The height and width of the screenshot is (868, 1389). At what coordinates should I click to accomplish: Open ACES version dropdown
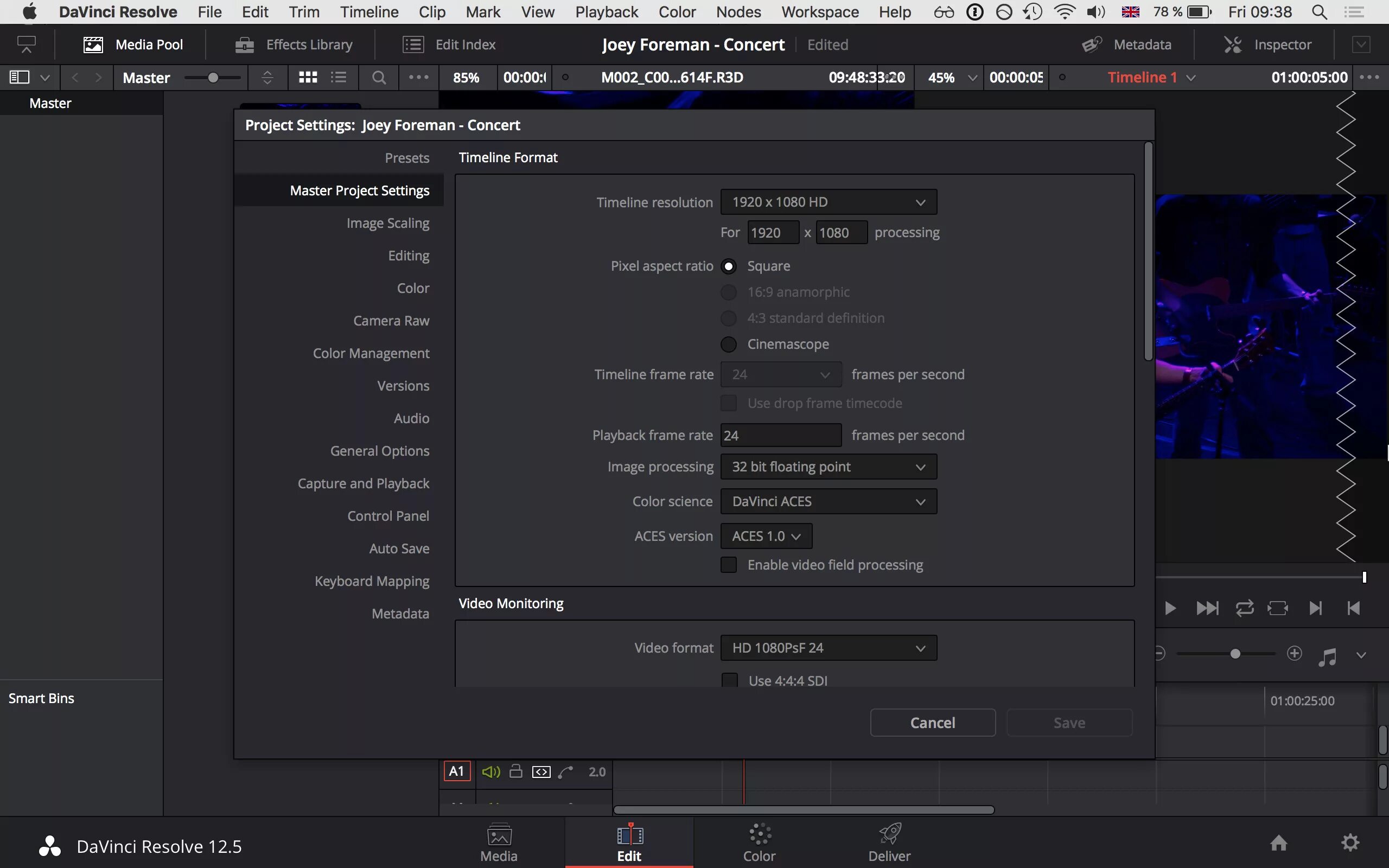[766, 536]
